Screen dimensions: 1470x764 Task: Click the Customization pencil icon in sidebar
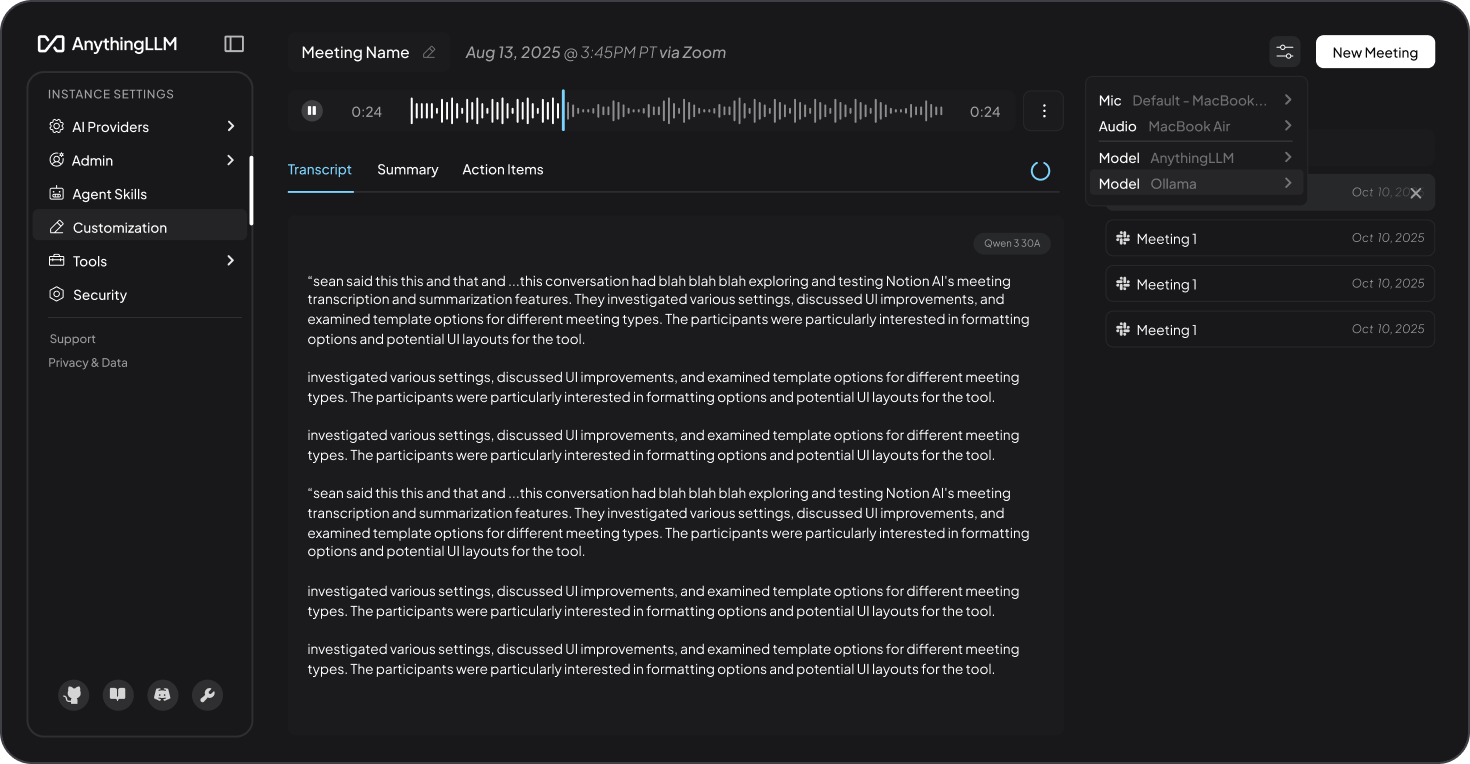point(56,227)
